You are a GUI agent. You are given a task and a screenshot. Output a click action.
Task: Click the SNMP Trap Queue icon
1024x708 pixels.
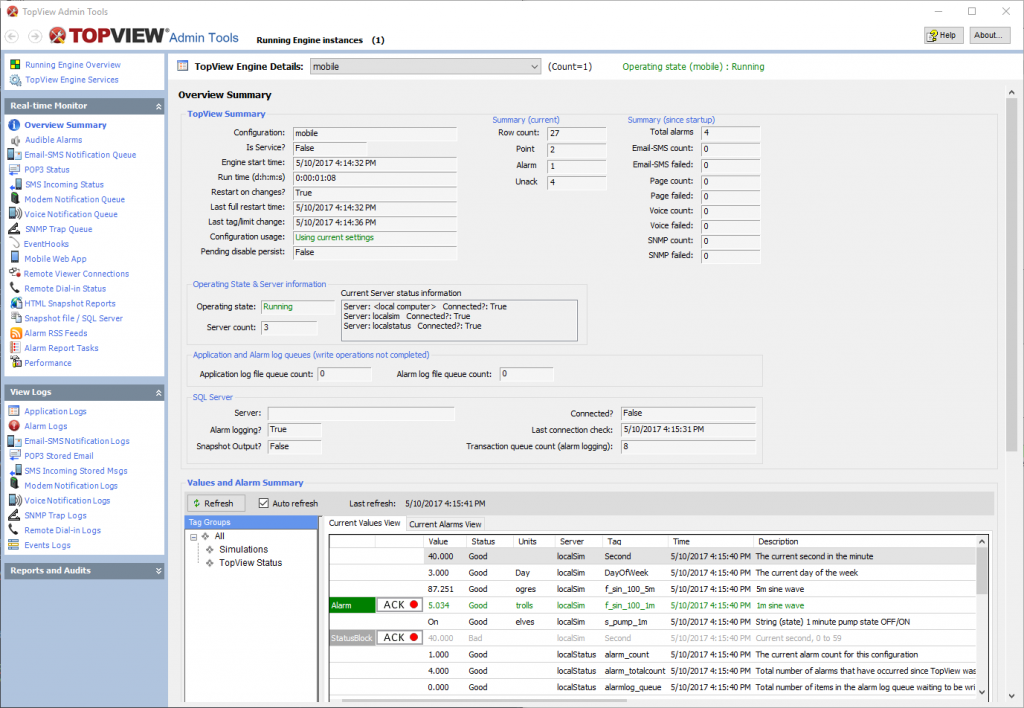coord(14,229)
